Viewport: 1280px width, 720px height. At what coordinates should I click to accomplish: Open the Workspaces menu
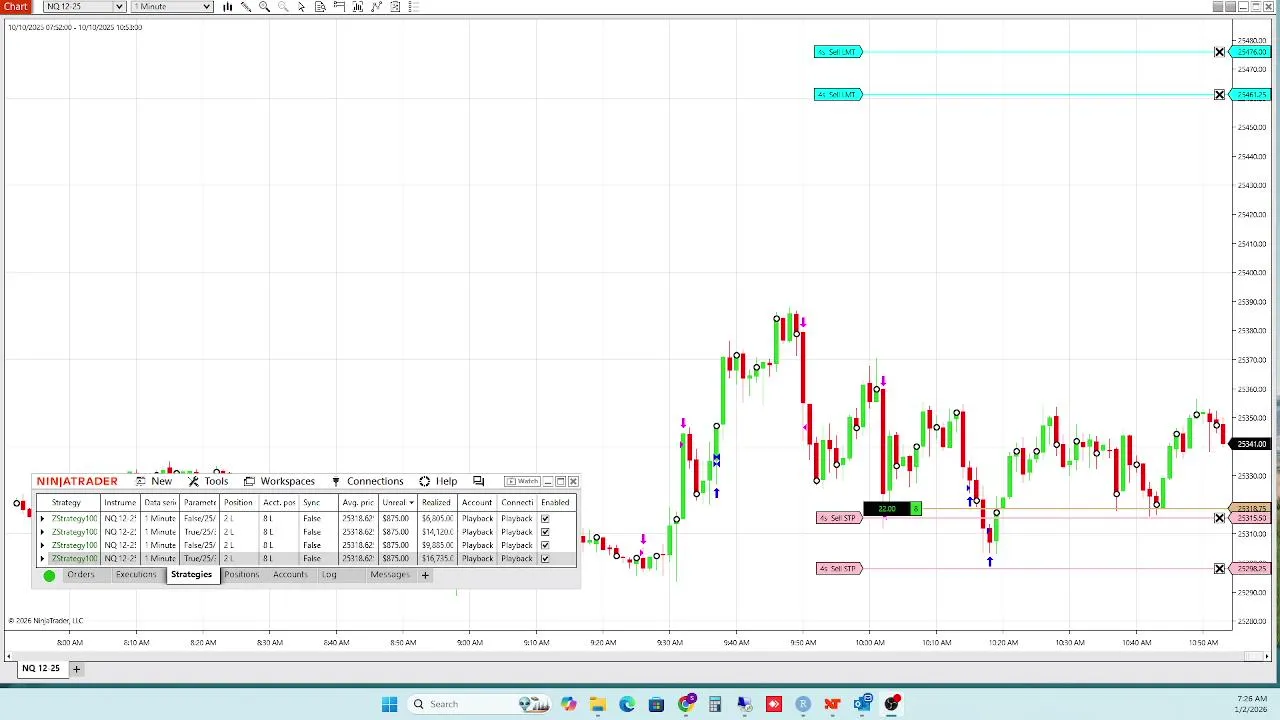[279, 481]
